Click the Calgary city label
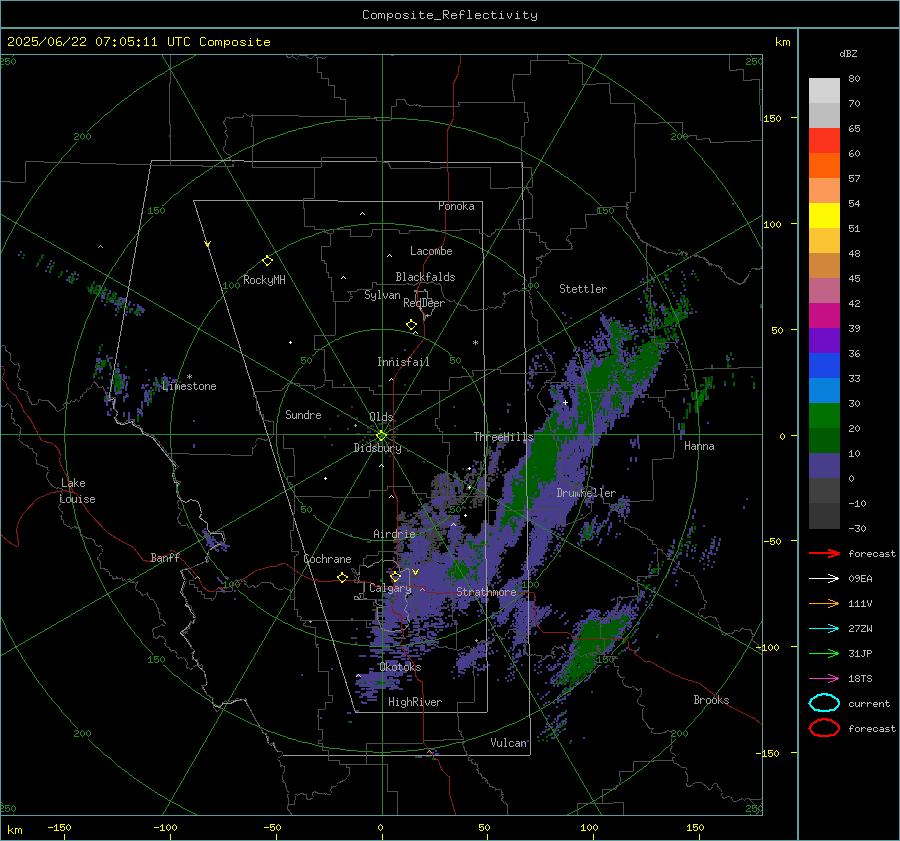Screen dimensions: 900x841 tap(390, 588)
